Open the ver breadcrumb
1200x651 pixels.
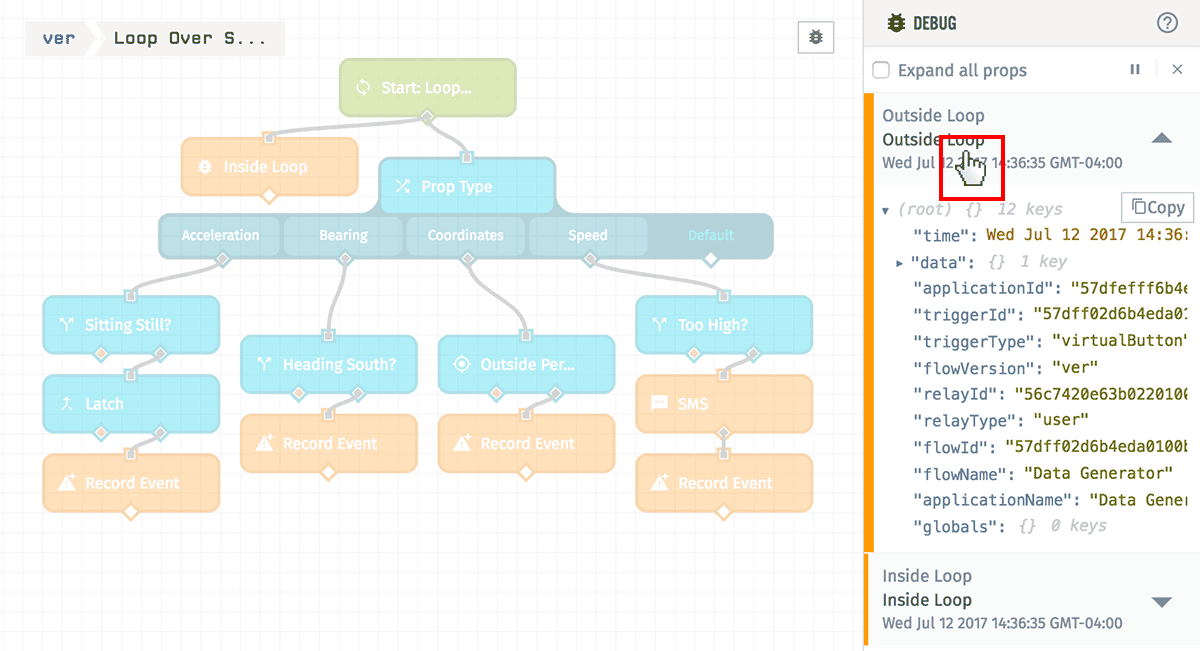tap(59, 38)
